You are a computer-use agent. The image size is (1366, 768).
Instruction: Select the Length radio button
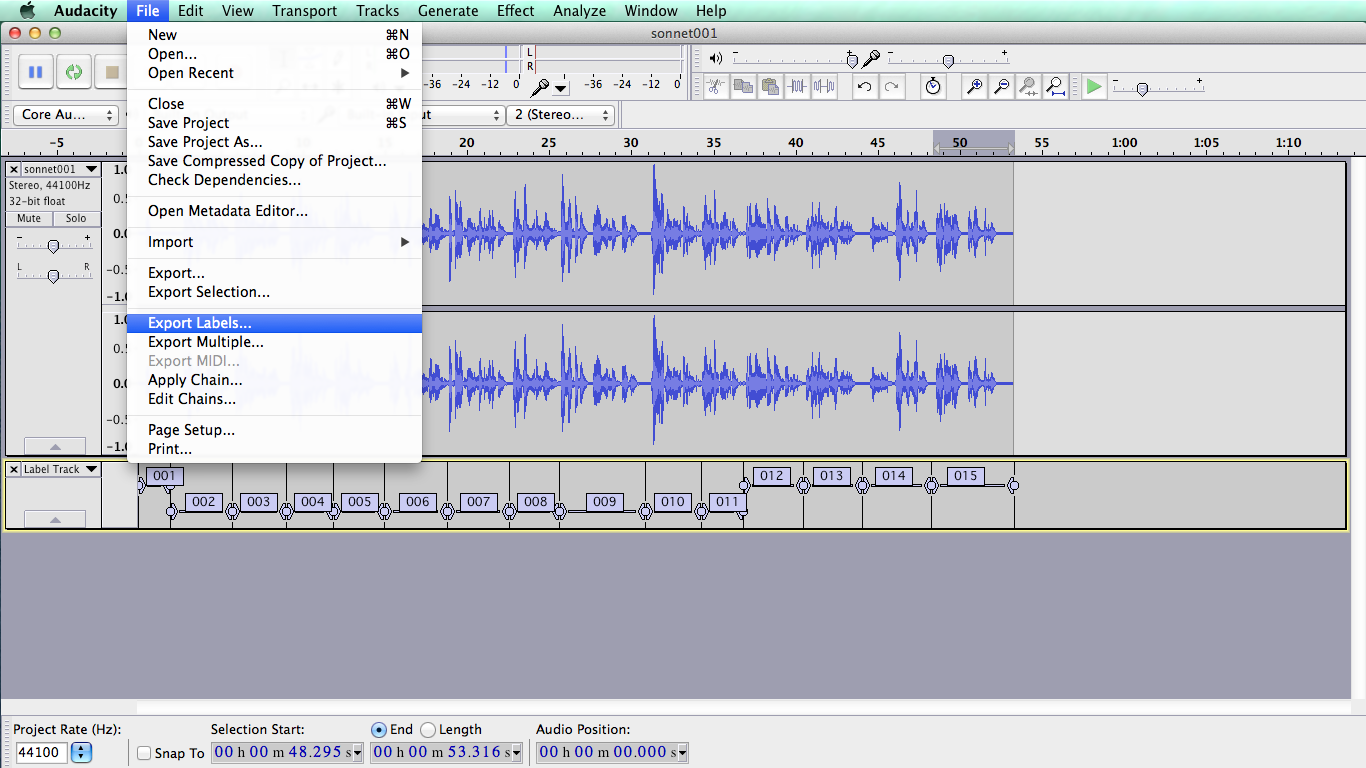coord(428,730)
